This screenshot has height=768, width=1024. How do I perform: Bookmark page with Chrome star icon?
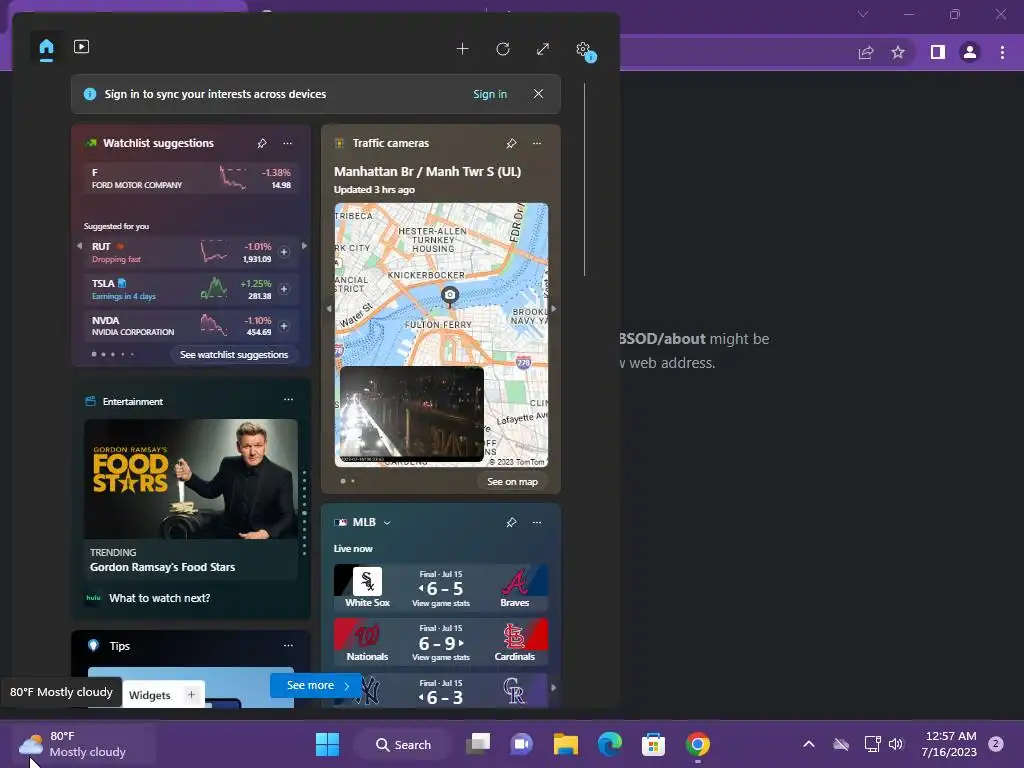click(898, 52)
